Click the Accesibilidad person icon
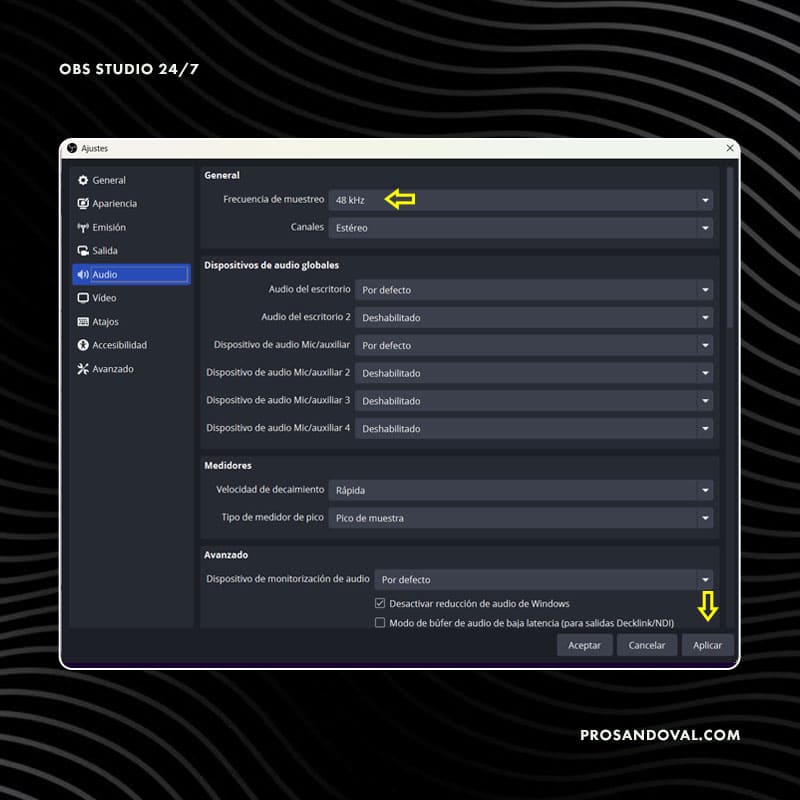Viewport: 800px width, 800px height. (x=83, y=345)
